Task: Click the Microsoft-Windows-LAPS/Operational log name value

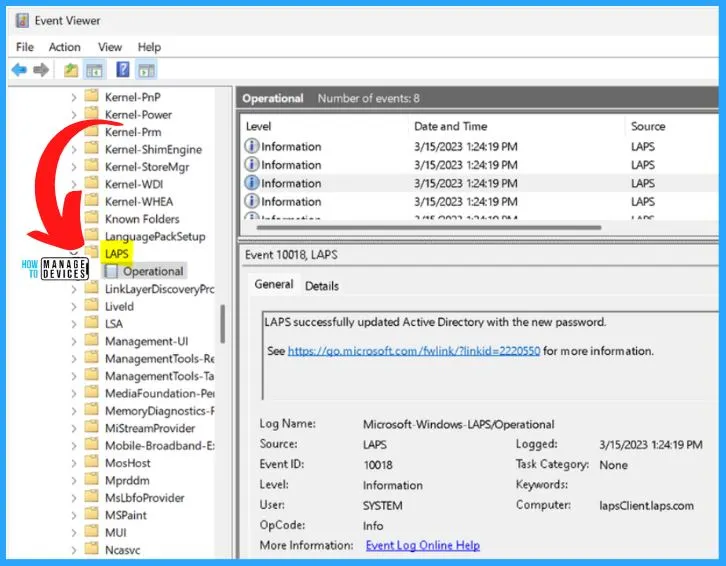Action: pyautogui.click(x=458, y=424)
